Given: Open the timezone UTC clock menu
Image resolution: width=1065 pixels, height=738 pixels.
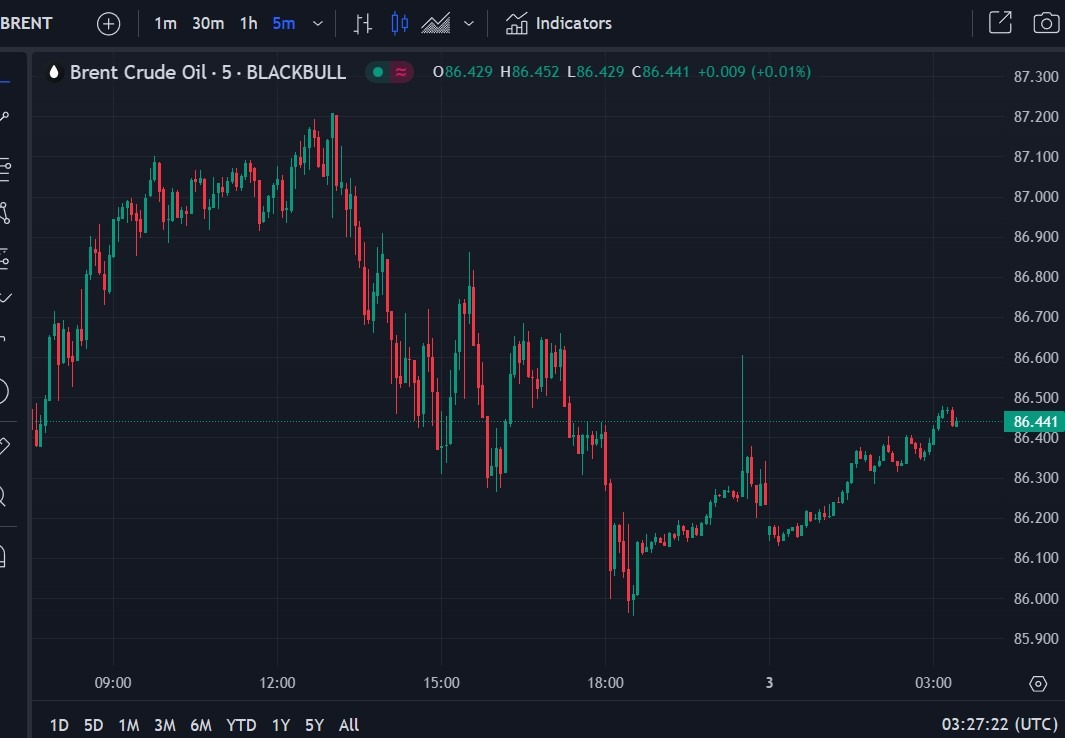Looking at the screenshot, I should tap(1000, 725).
